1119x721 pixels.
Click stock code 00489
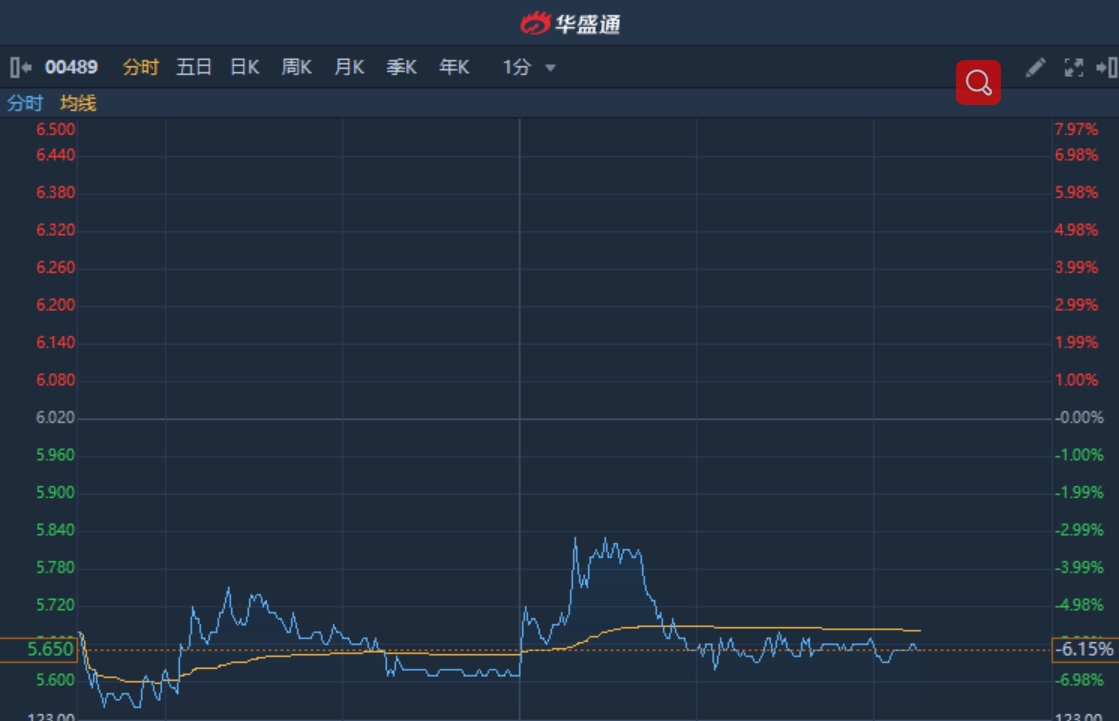coord(71,68)
